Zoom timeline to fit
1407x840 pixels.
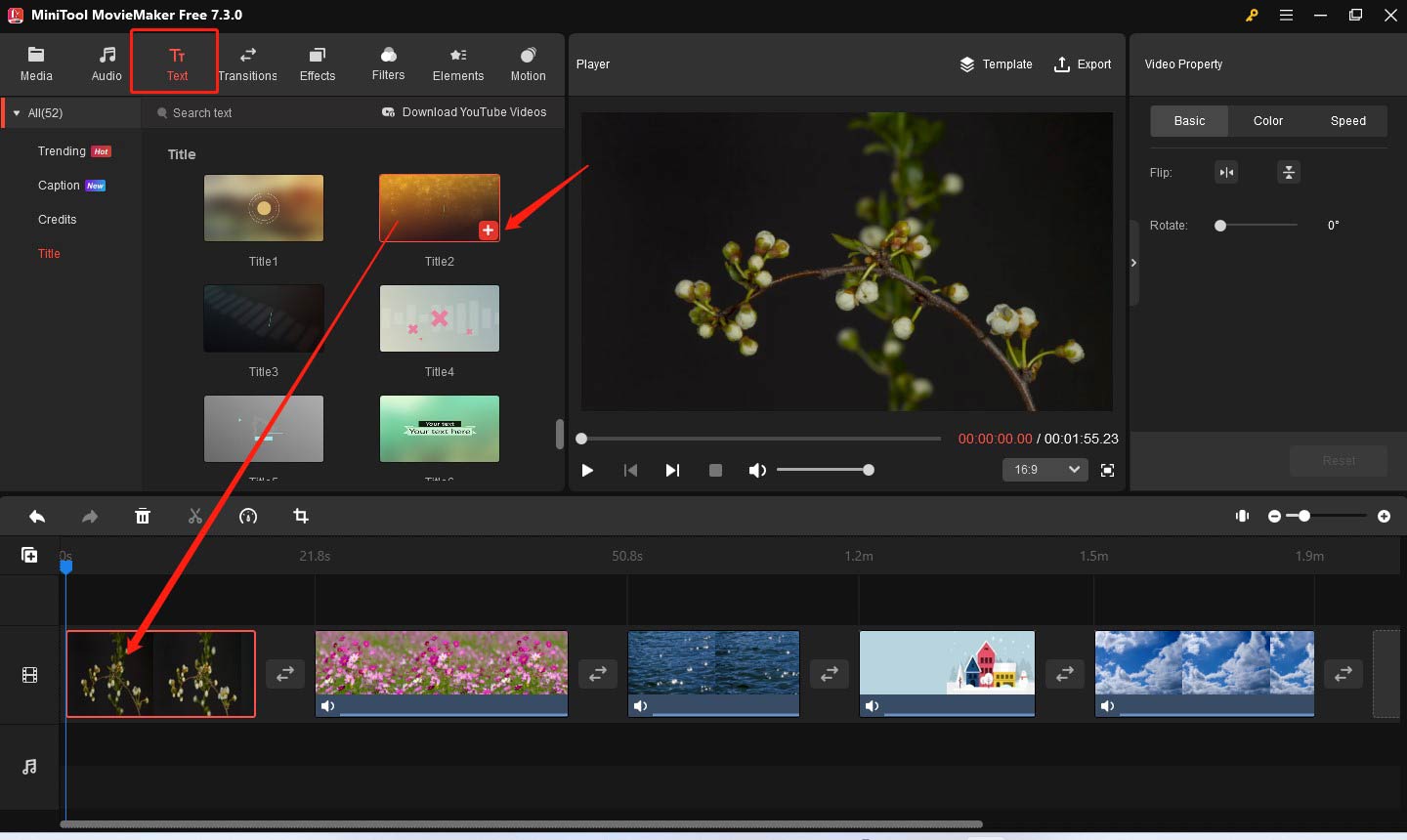point(1242,516)
